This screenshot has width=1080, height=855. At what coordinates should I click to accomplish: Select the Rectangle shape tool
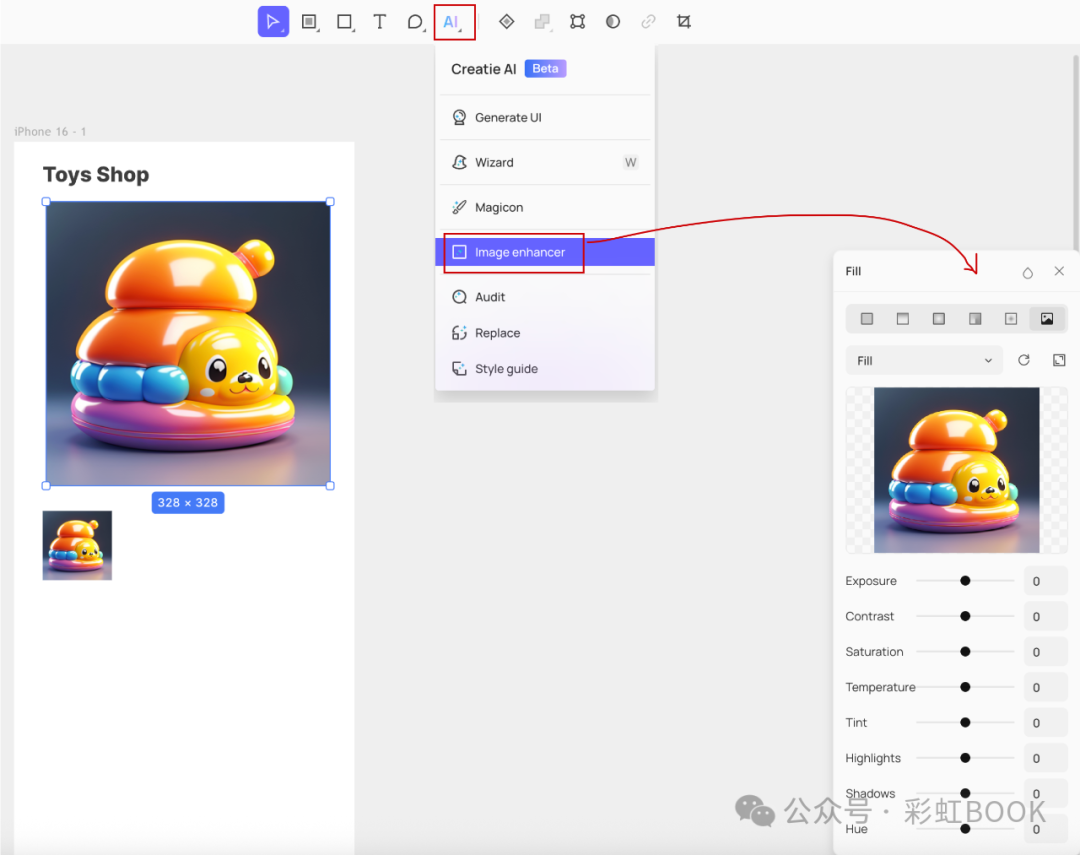coord(344,21)
